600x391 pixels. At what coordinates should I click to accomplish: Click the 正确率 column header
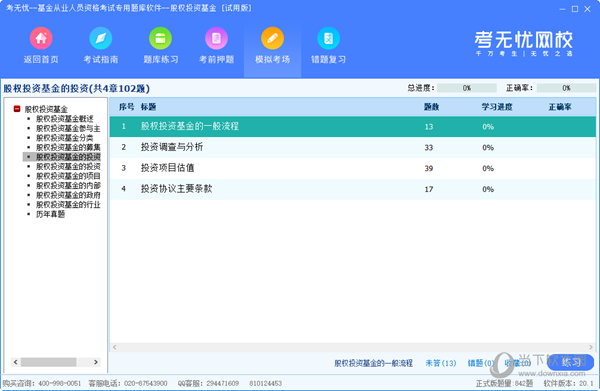click(560, 107)
